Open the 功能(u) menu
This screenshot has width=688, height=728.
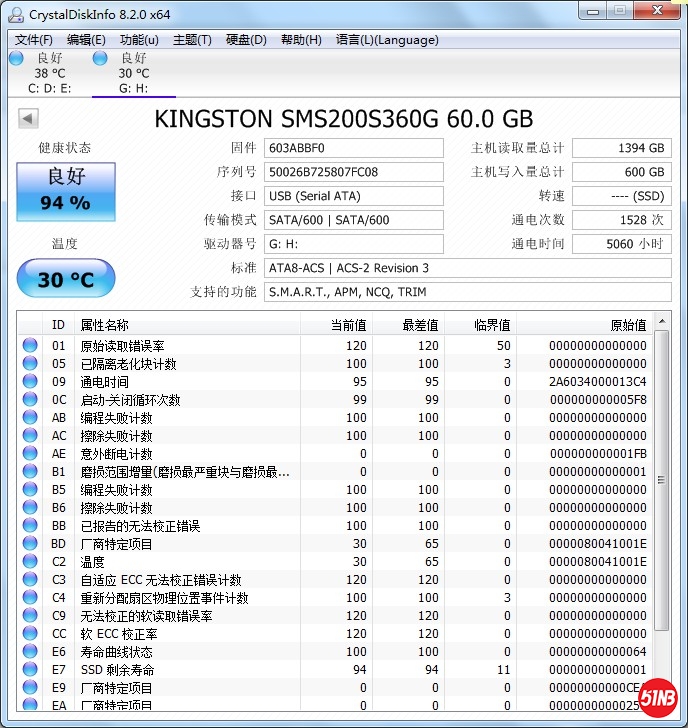(x=139, y=40)
